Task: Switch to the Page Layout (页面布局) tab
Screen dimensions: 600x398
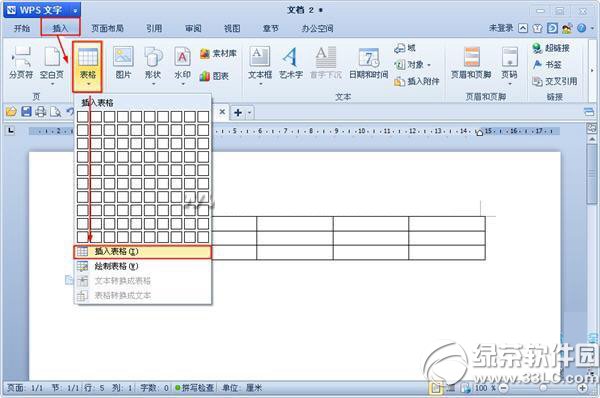Action: pos(107,28)
